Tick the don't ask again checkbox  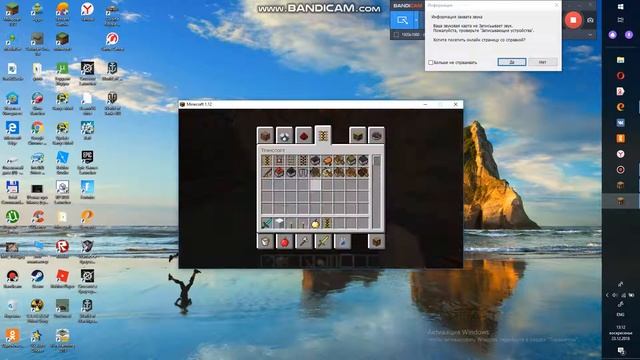tap(431, 62)
